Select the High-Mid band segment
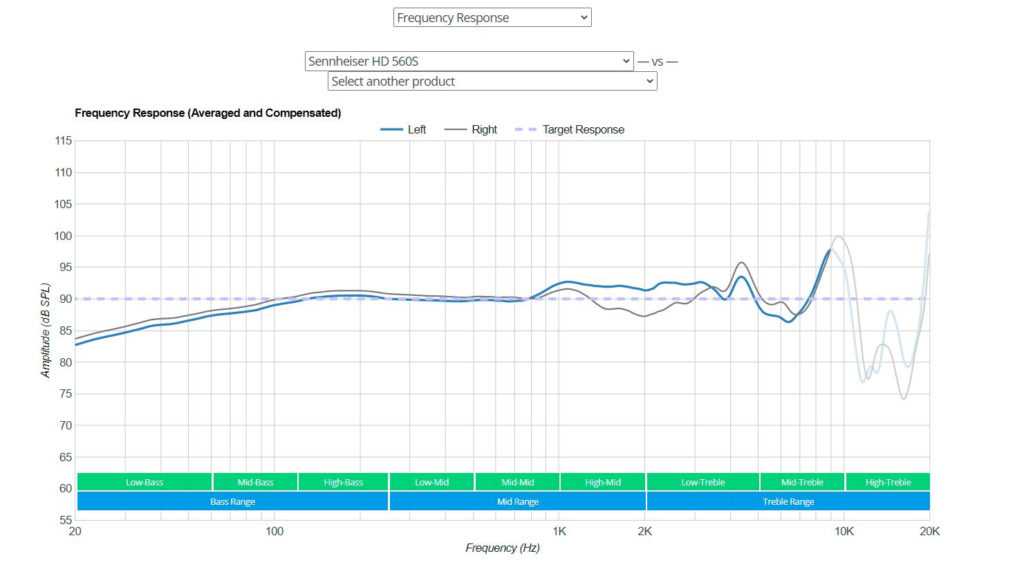The width and height of the screenshot is (1024, 576). coord(602,482)
